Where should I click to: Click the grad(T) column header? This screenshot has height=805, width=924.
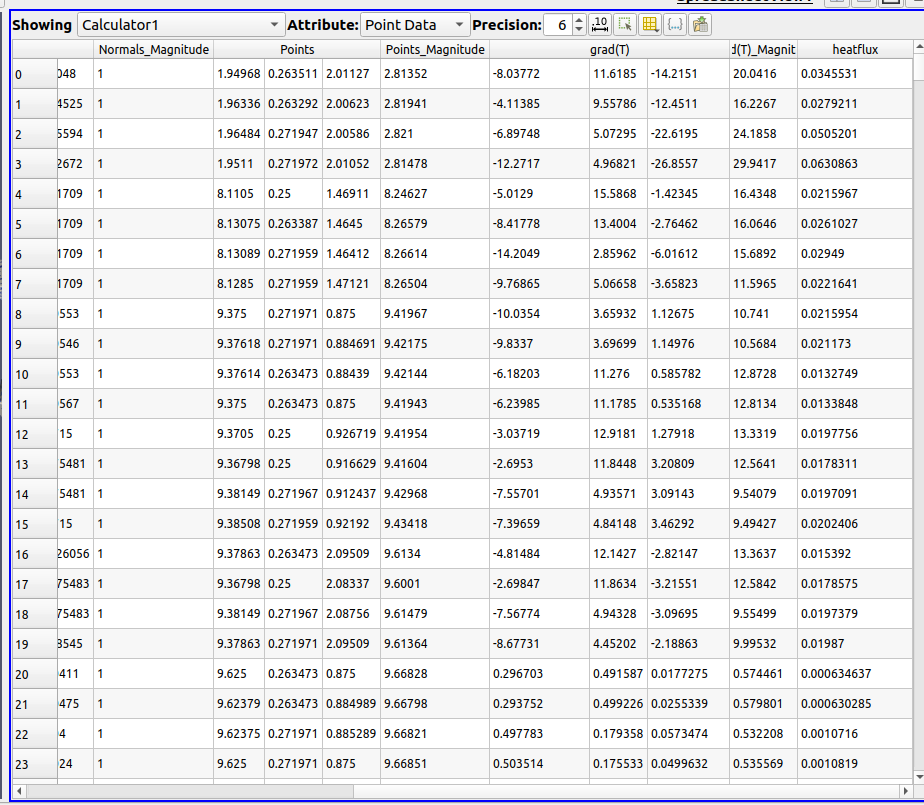[x=612, y=49]
